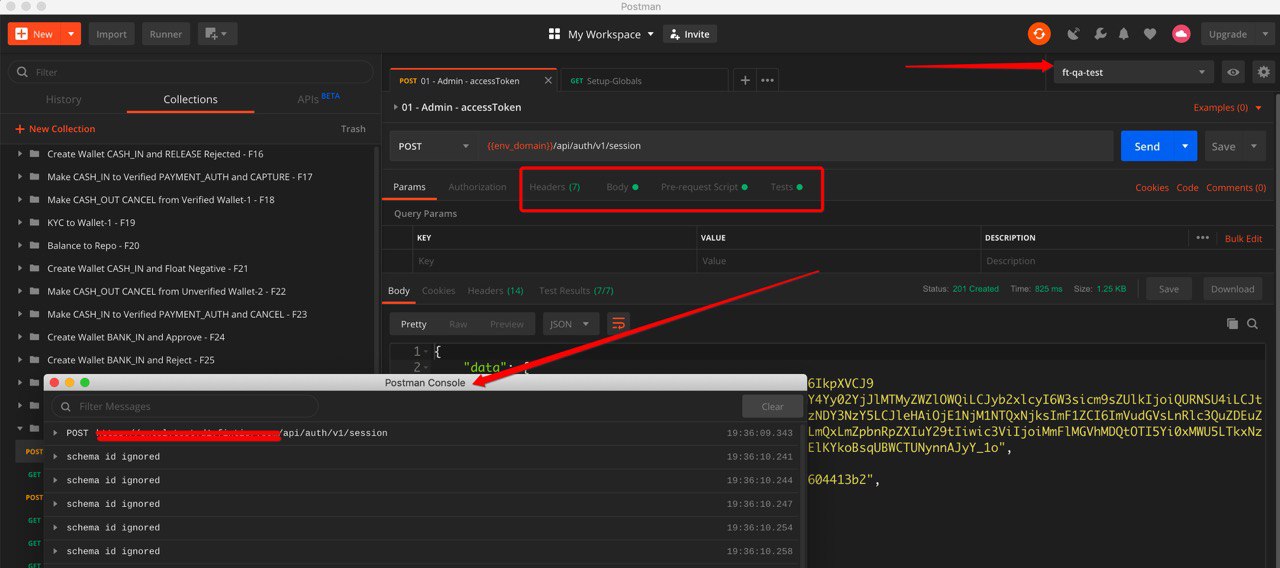Click the query params Key input cell
The image size is (1280, 568).
coord(555,261)
